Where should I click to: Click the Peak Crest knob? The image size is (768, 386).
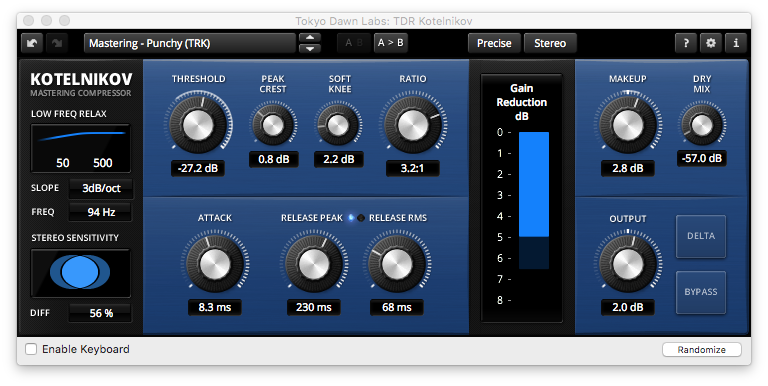[273, 125]
